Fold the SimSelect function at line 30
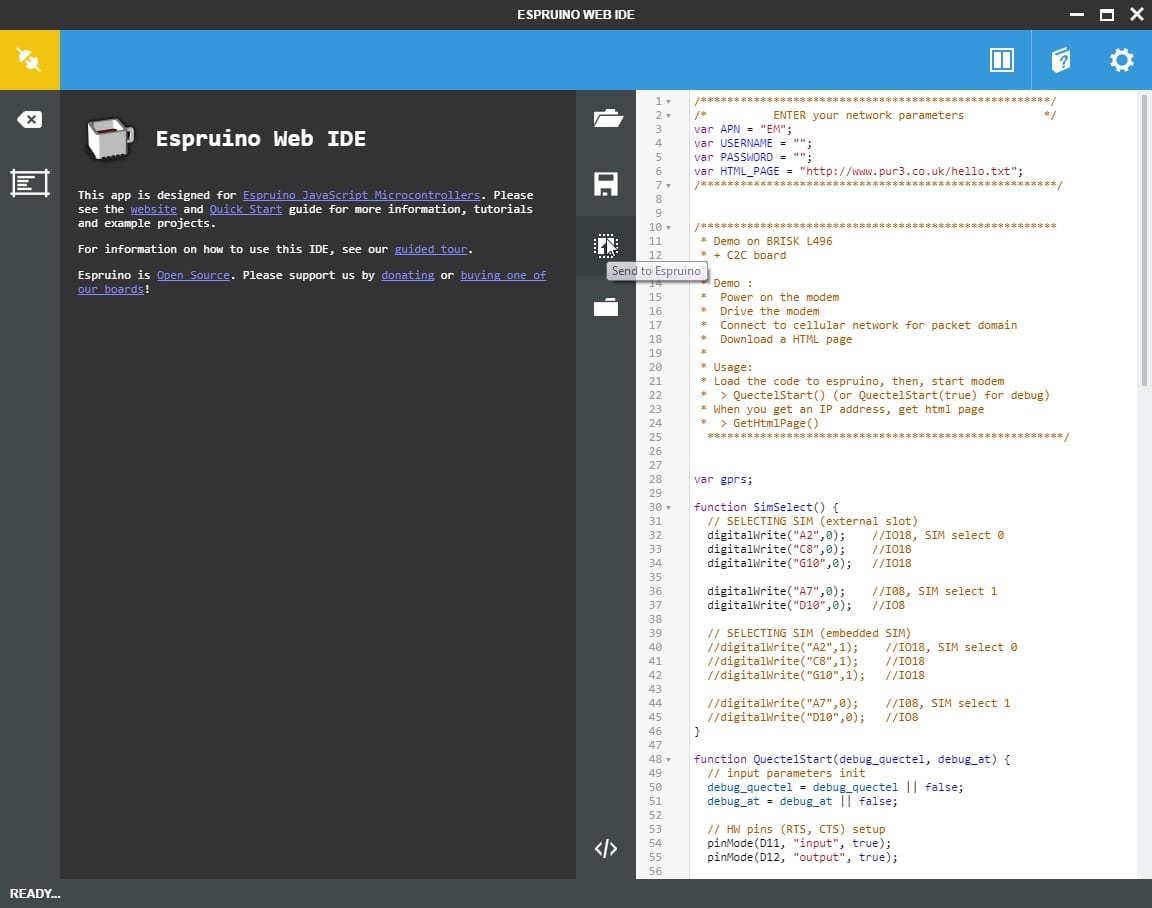 tap(669, 508)
